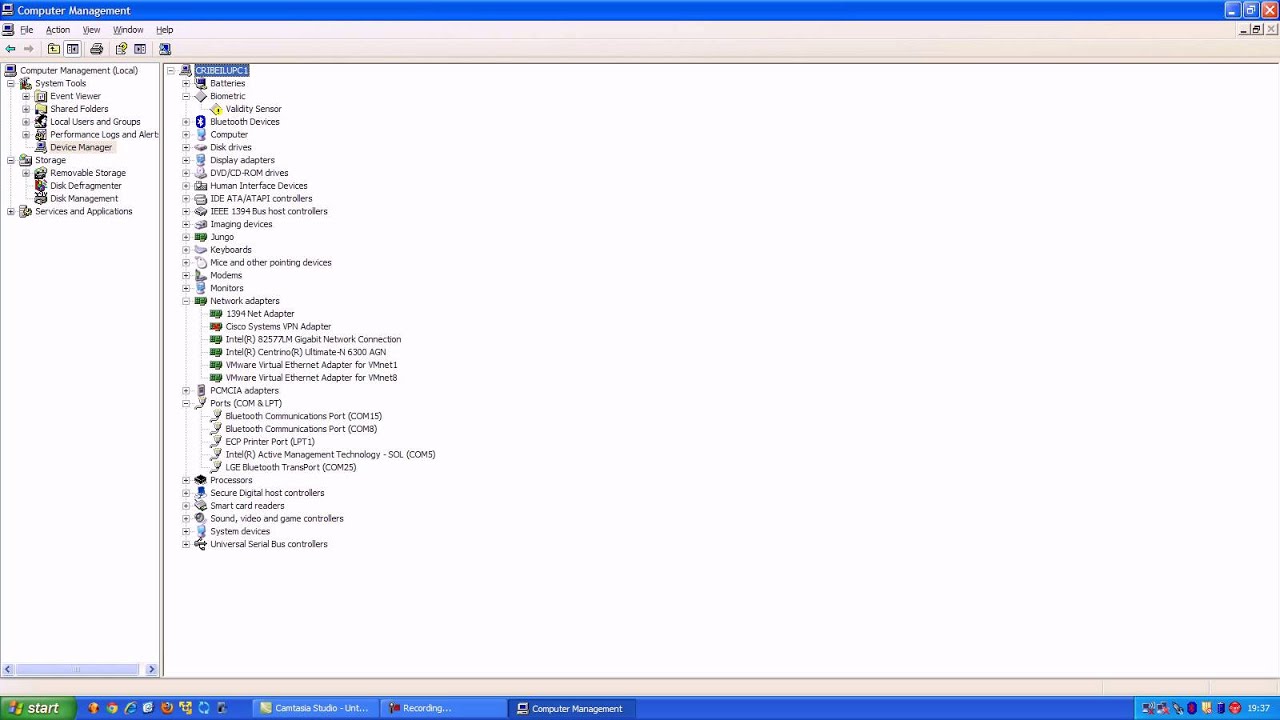
Task: Select Intel(R) 82577LM Gigabit Network Connection
Action: click(313, 340)
